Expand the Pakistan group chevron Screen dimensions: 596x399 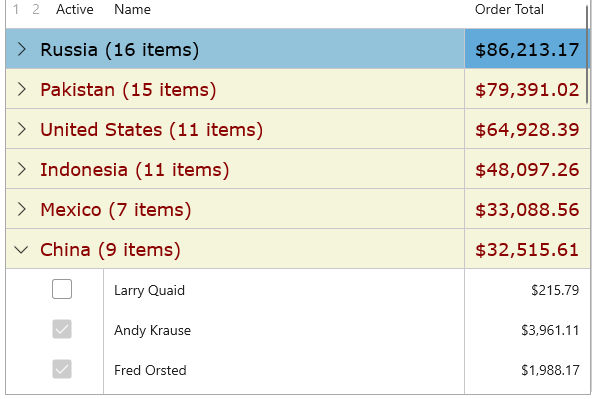[x=22, y=89]
